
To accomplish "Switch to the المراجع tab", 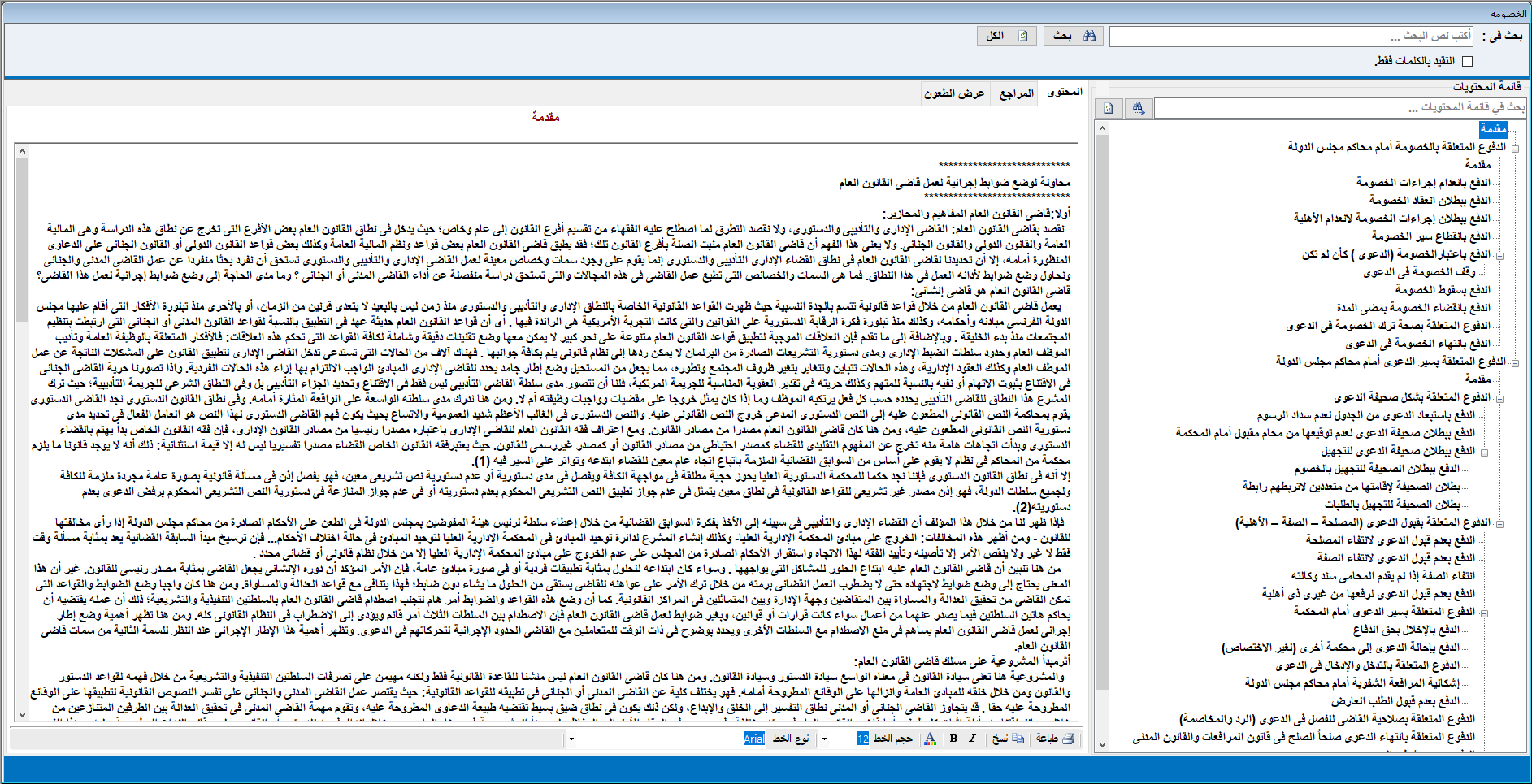I will (1016, 93).
